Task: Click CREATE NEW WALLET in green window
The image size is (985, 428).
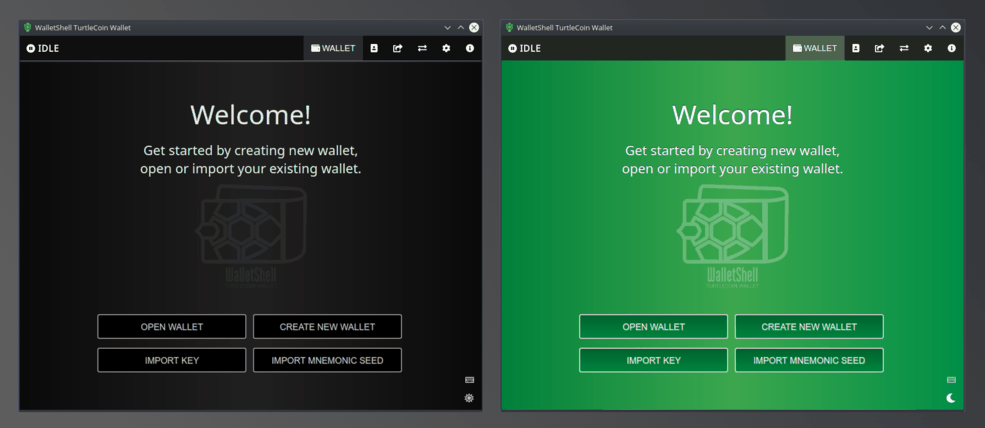Action: [809, 327]
